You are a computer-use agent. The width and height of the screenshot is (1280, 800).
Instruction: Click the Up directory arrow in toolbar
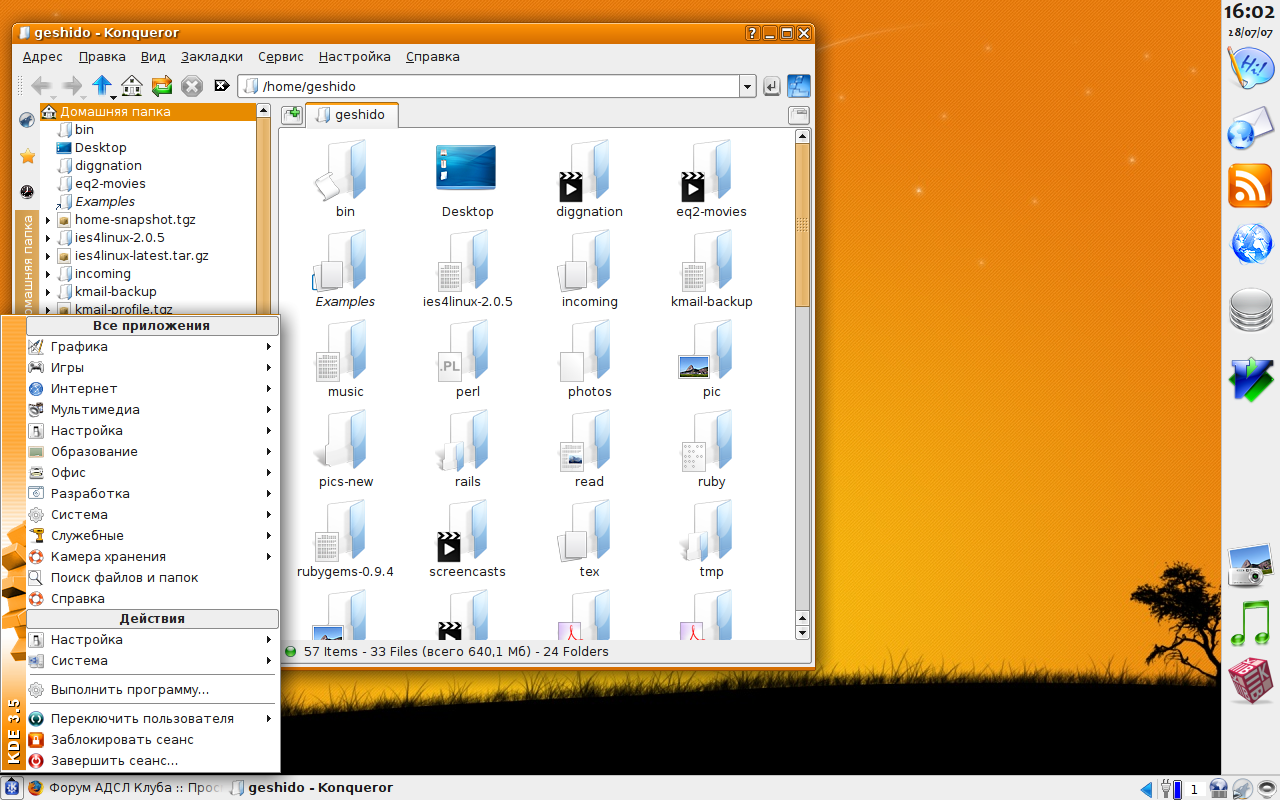tap(101, 86)
